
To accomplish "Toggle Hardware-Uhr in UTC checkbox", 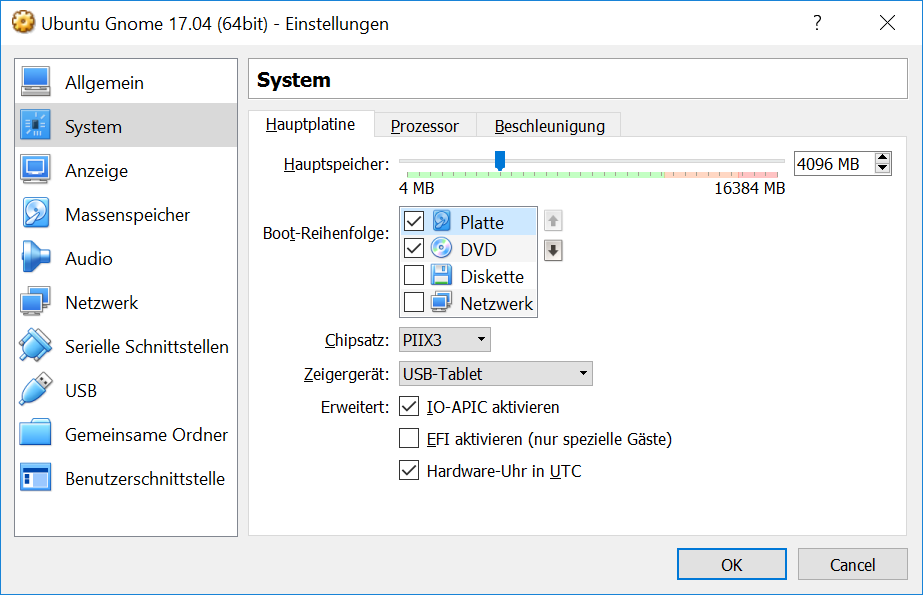I will point(409,471).
